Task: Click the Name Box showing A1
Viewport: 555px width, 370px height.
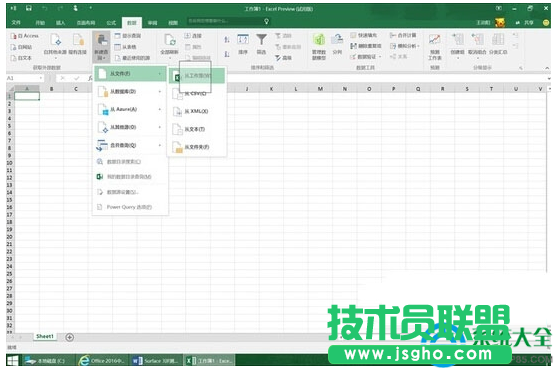Action: (24, 78)
